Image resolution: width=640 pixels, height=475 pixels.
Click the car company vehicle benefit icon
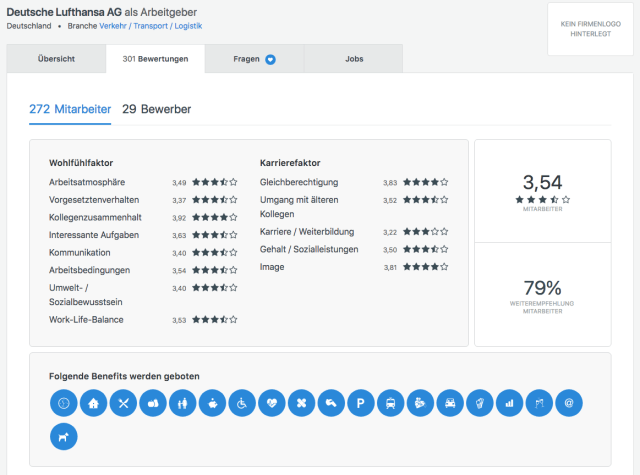click(x=450, y=402)
